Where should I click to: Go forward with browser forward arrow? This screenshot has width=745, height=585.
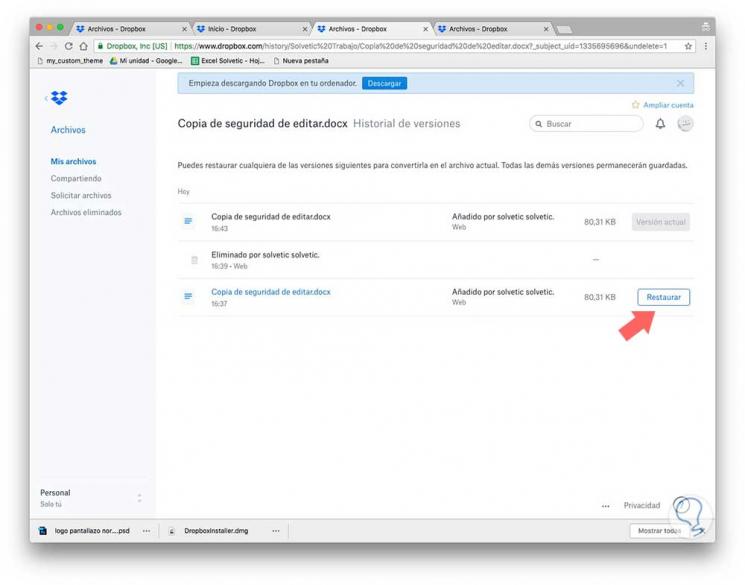point(54,46)
